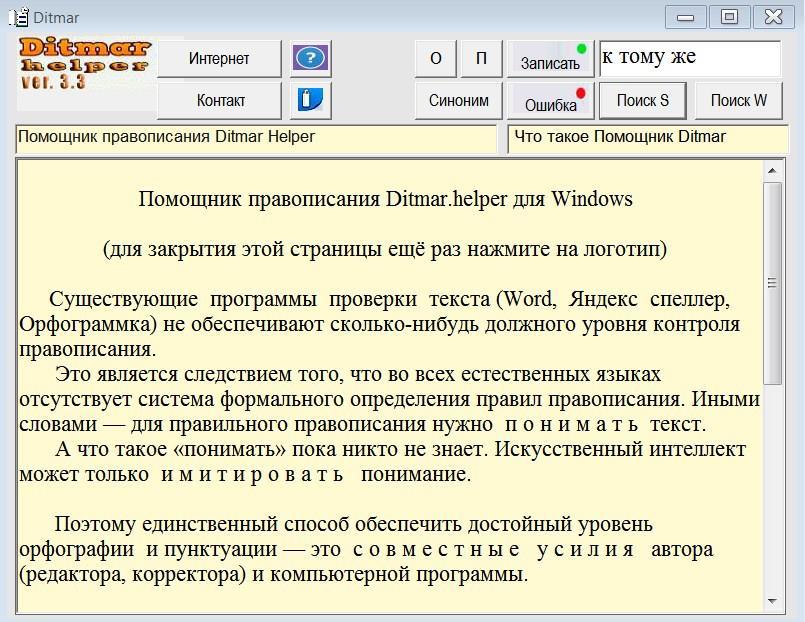
Task: Maximize the Ditmar window
Action: click(x=730, y=17)
